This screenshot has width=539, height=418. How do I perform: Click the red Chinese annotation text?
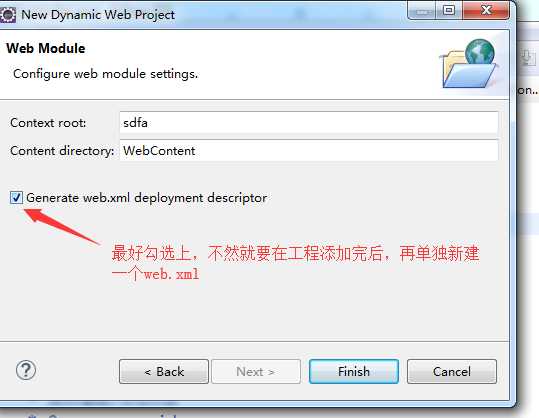[x=295, y=264]
